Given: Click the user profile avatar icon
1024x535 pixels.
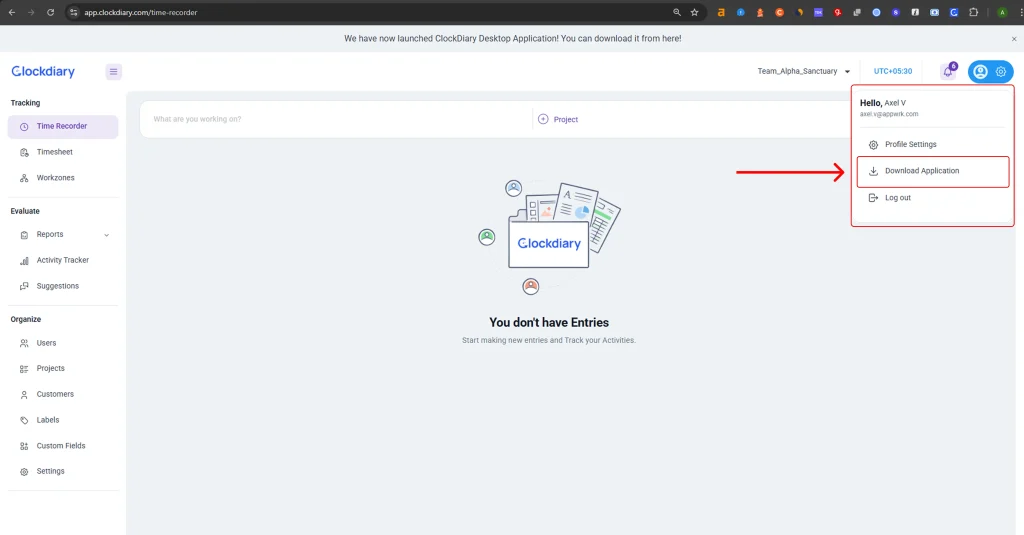Looking at the screenshot, I should click(x=980, y=72).
